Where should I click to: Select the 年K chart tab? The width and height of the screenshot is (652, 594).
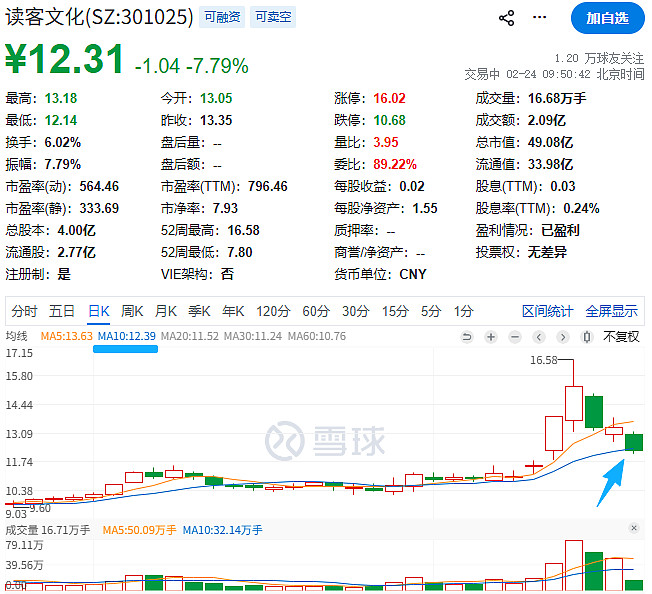[x=233, y=311]
